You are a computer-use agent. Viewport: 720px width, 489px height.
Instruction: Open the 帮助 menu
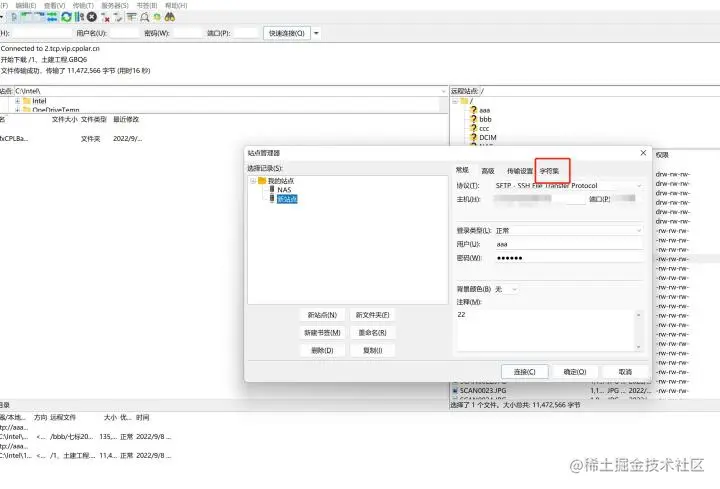[176, 5]
